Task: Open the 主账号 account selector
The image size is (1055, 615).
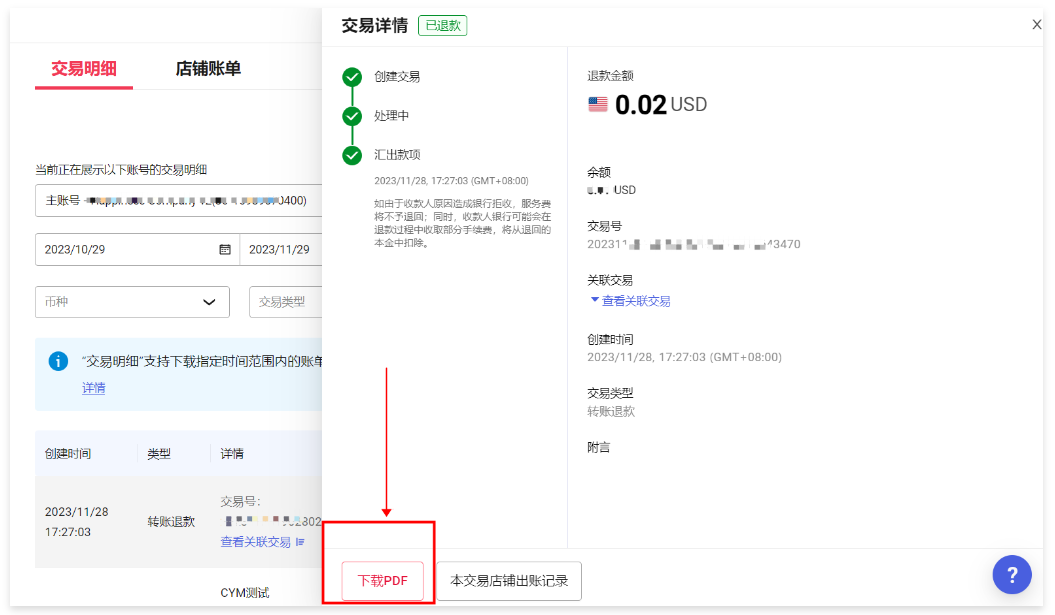Action: pyautogui.click(x=178, y=200)
